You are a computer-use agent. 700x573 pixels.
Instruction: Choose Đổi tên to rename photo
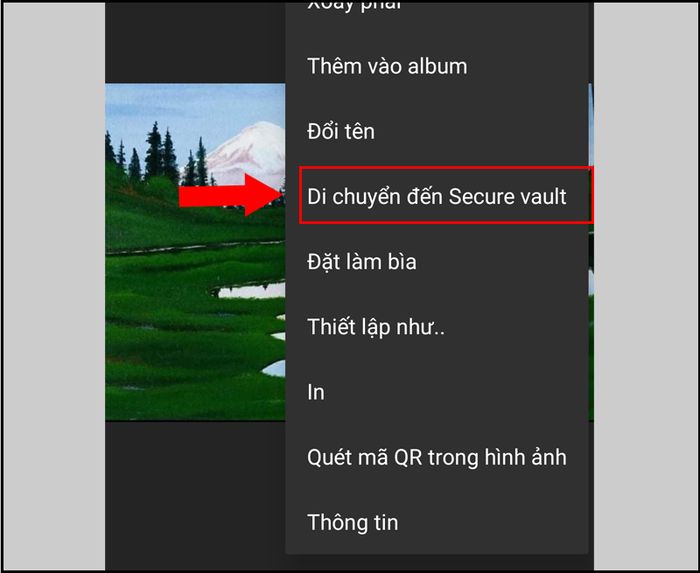point(437,132)
